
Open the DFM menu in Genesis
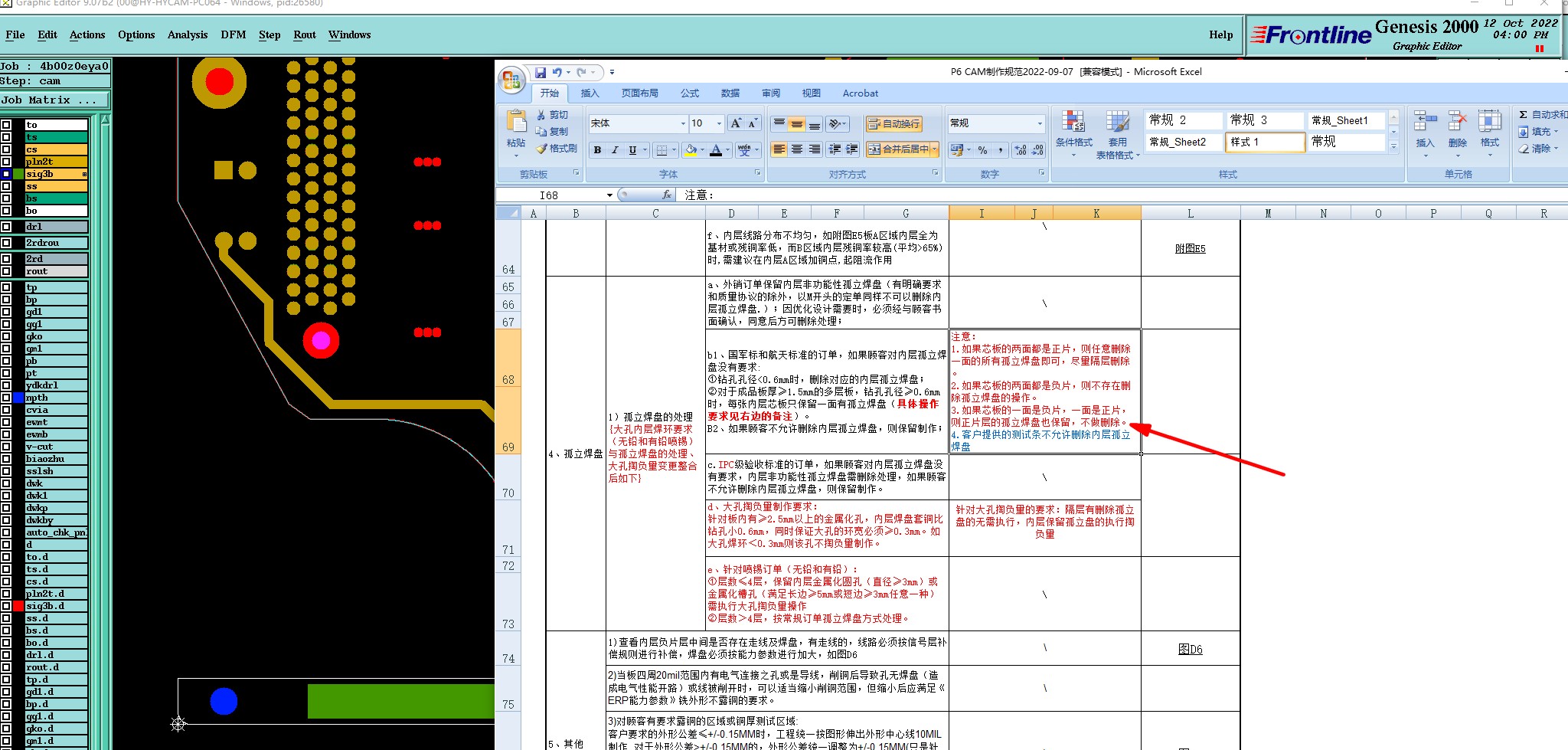pos(234,34)
